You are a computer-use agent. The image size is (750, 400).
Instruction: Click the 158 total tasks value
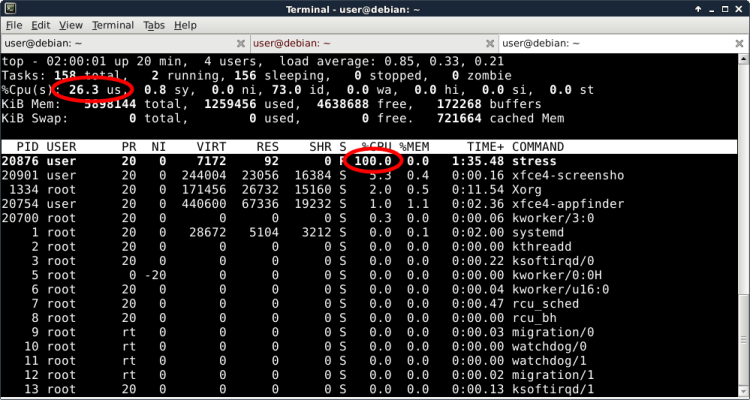[87, 76]
